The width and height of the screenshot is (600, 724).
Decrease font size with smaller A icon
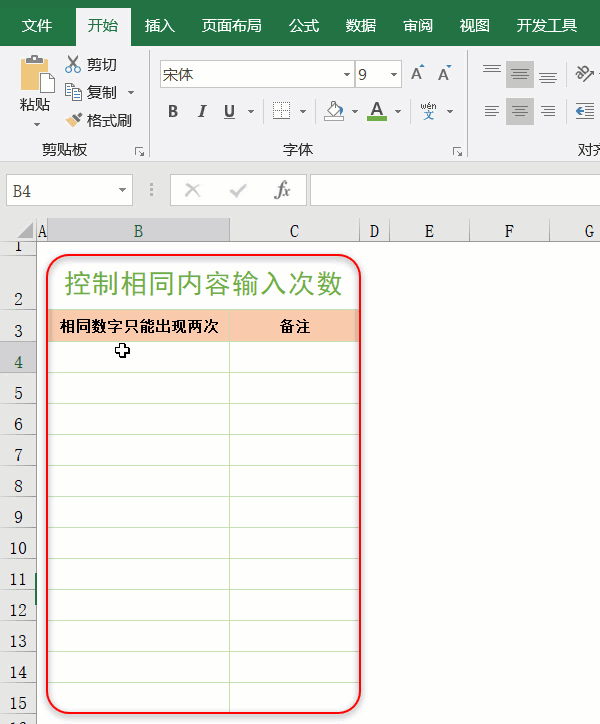click(444, 73)
